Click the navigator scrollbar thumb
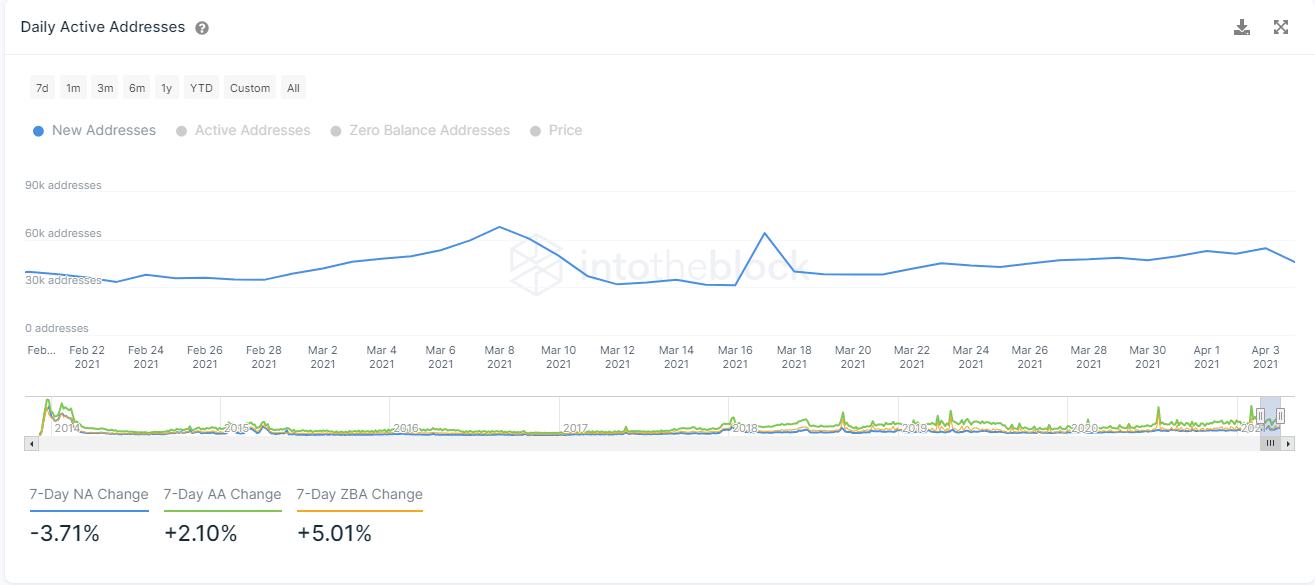The width and height of the screenshot is (1315, 585). (1270, 443)
